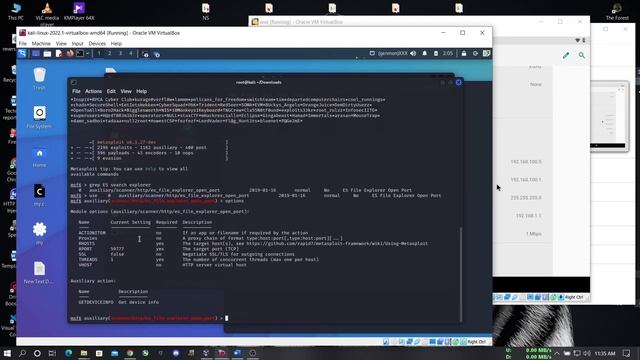Open File Explorer from the taskbar
This screenshot has width=640, height=360.
pyautogui.click(x=84, y=353)
